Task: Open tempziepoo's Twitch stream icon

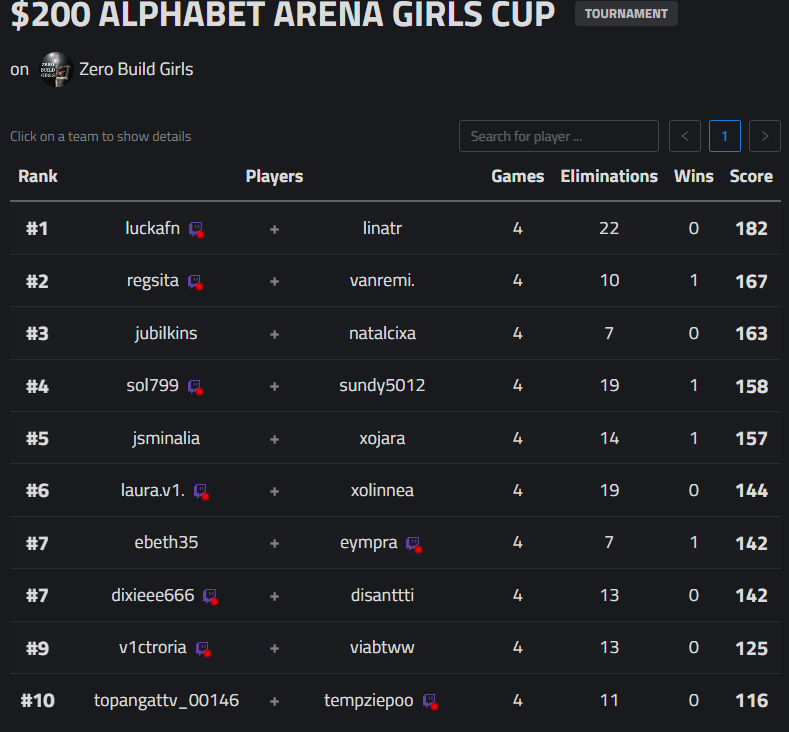Action: coord(430,701)
